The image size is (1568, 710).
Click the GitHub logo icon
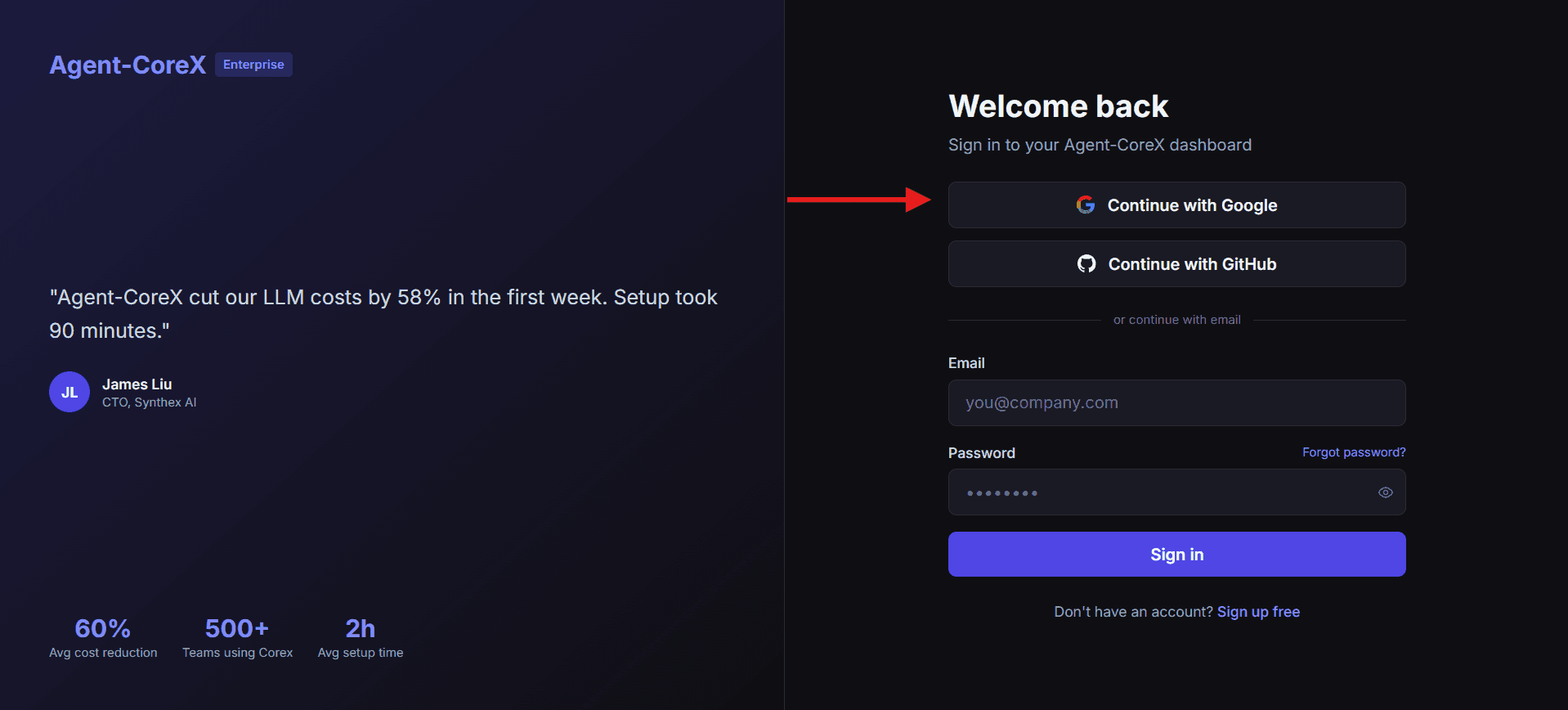(x=1086, y=263)
